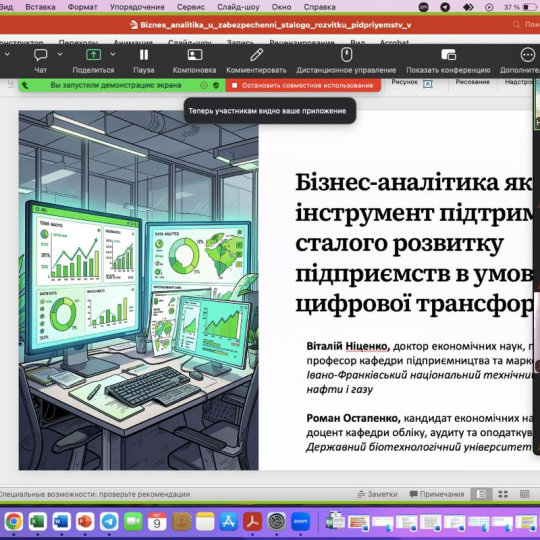Open Zoom from the Dock
540x540 pixels.
300,521
